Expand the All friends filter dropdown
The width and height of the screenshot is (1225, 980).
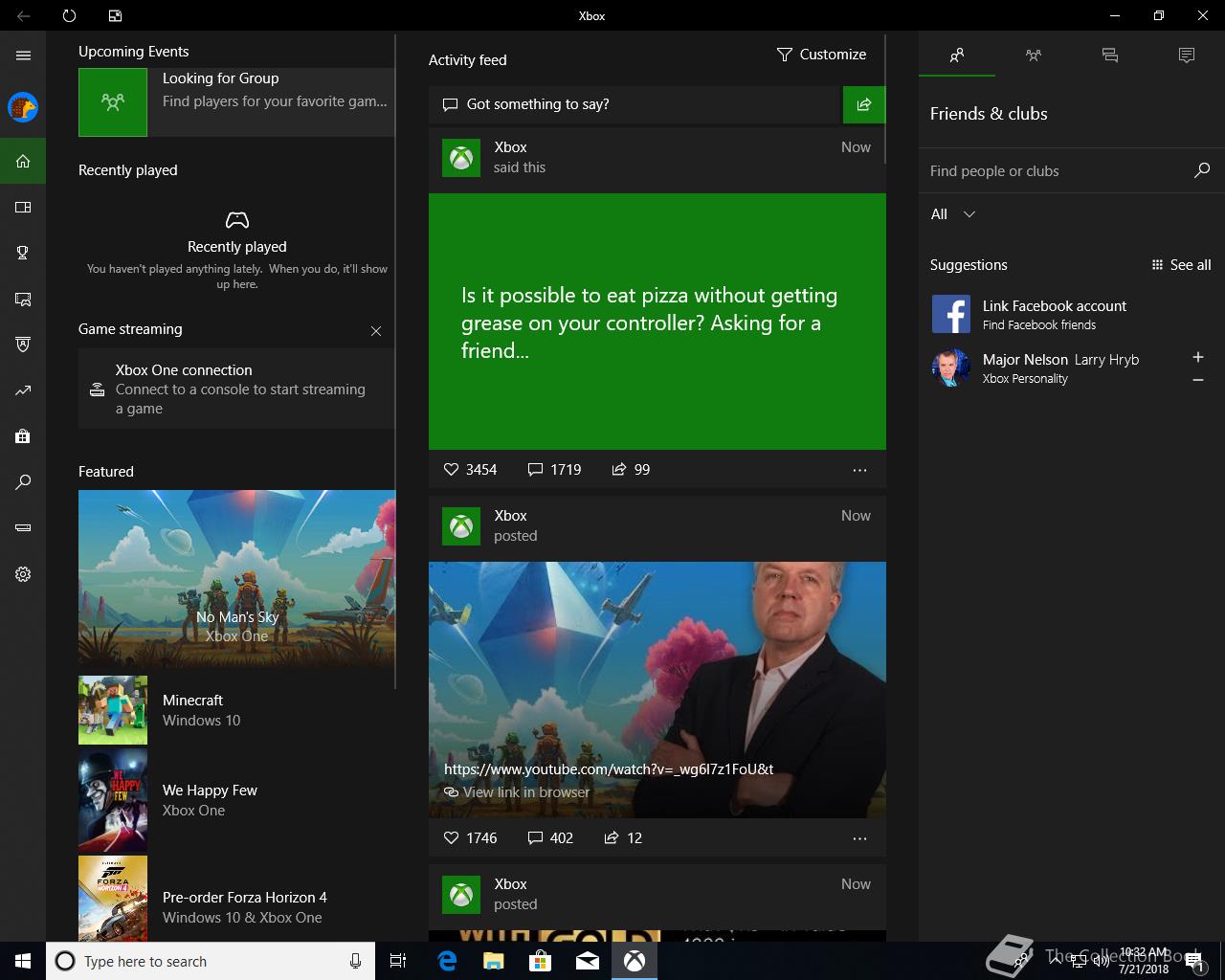(953, 214)
